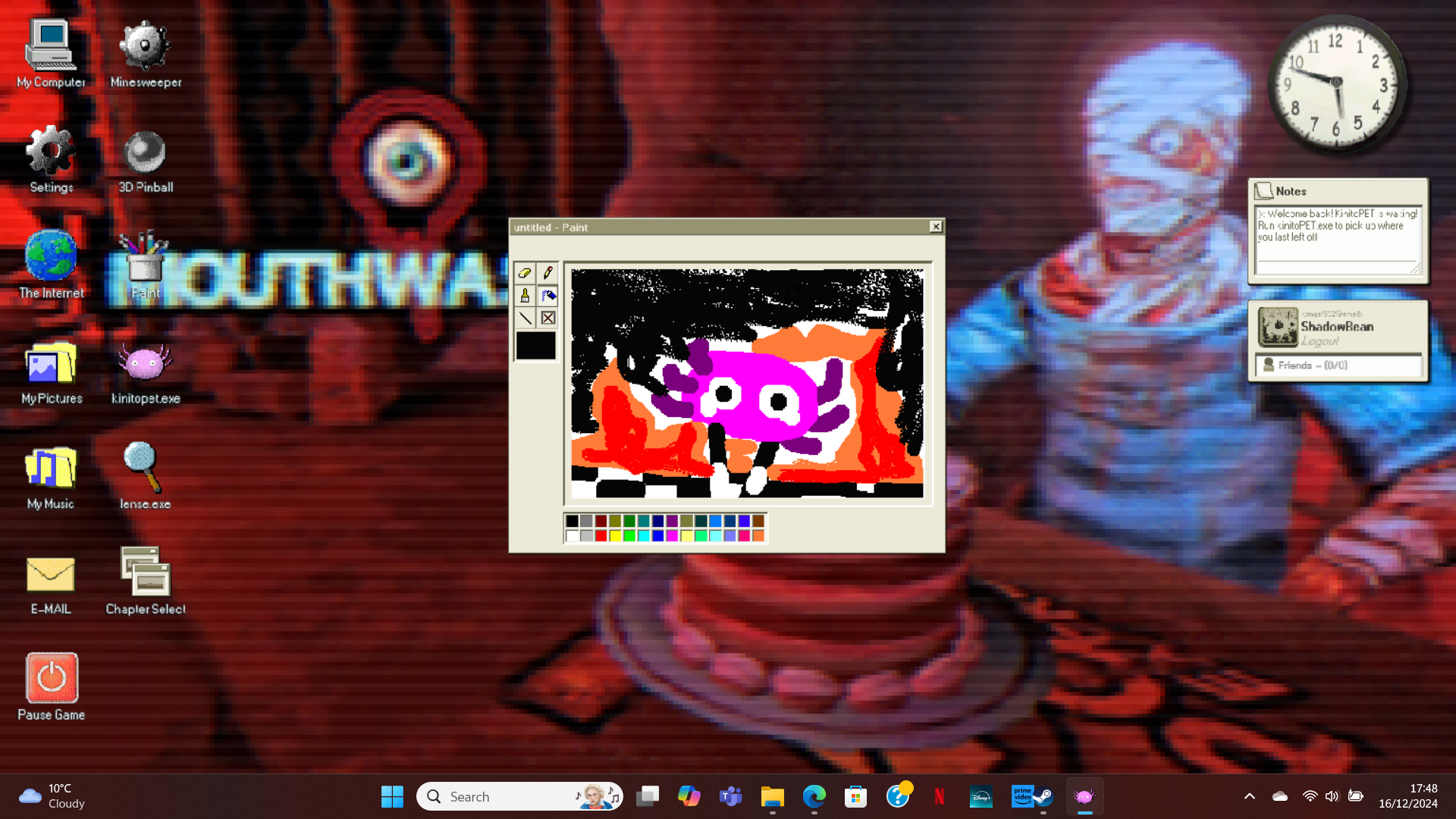The height and width of the screenshot is (819, 1456).
Task: Select the Pencil tool in Paint
Action: click(548, 273)
